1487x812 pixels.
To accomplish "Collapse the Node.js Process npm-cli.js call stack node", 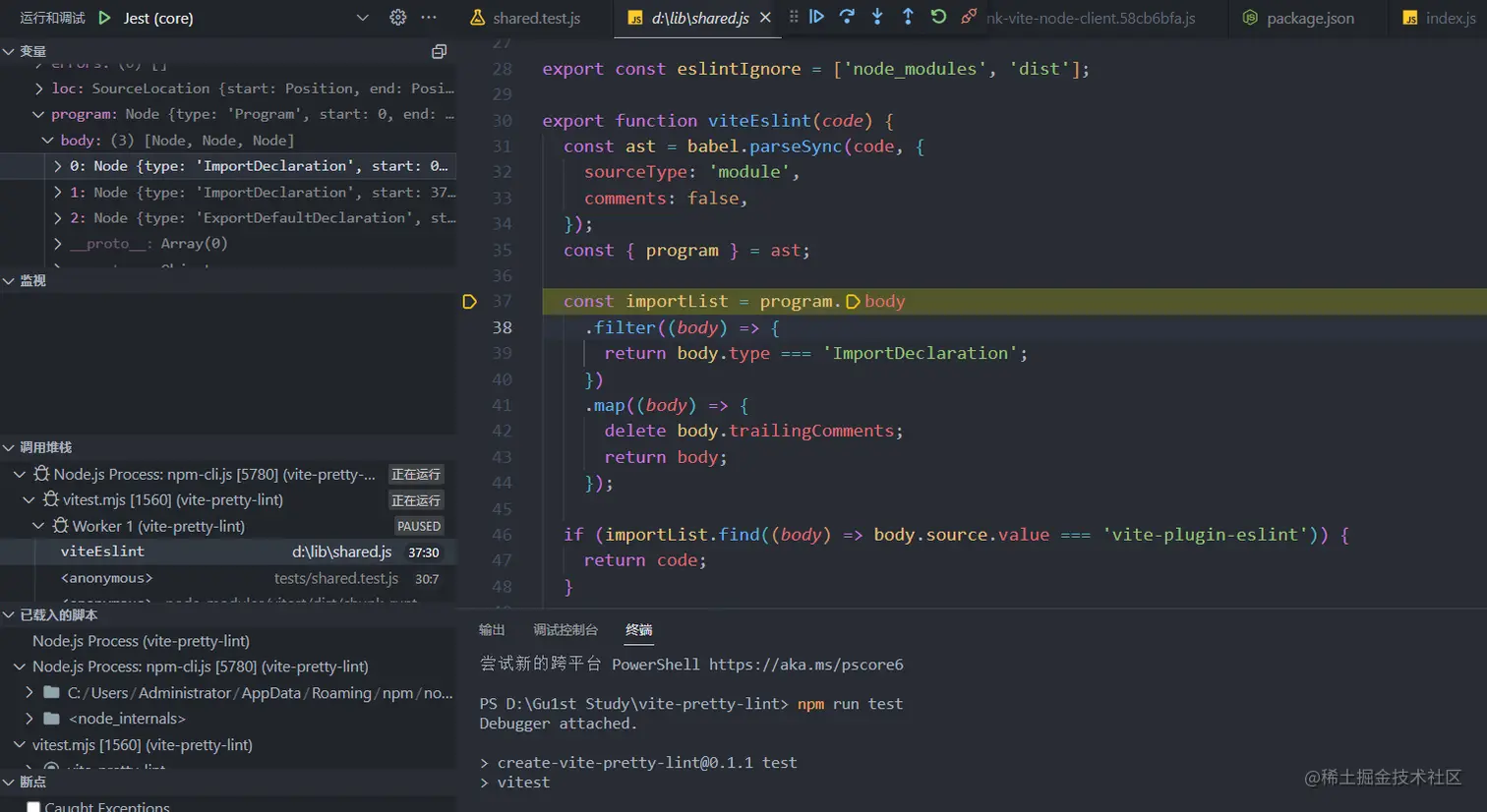I will point(20,474).
